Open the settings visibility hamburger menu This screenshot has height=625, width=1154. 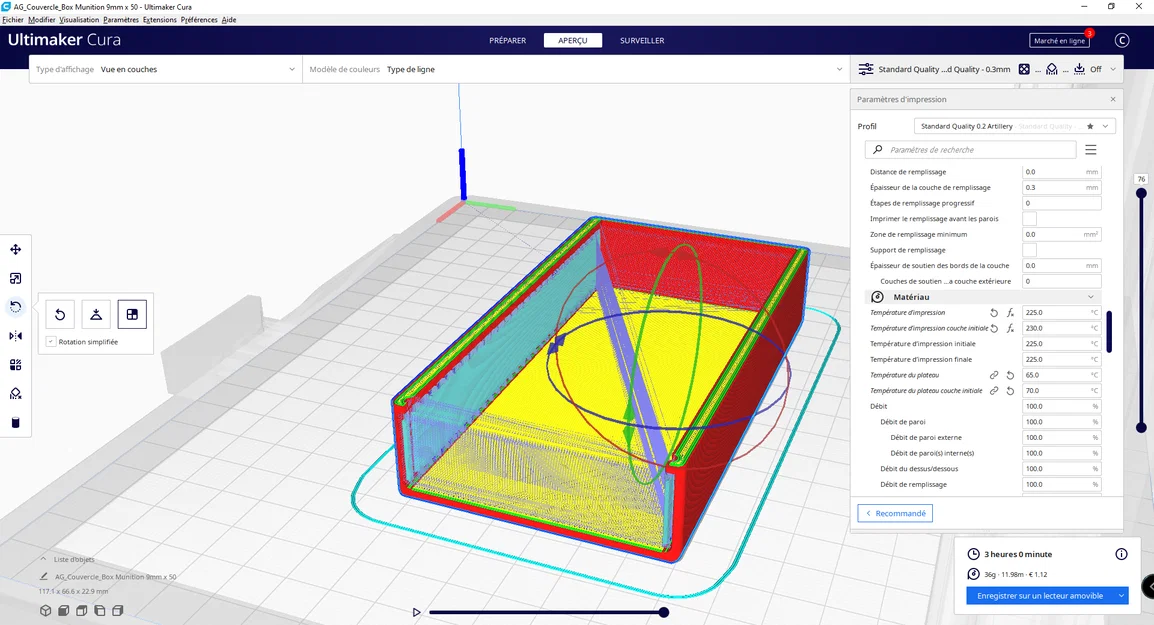[1091, 149]
